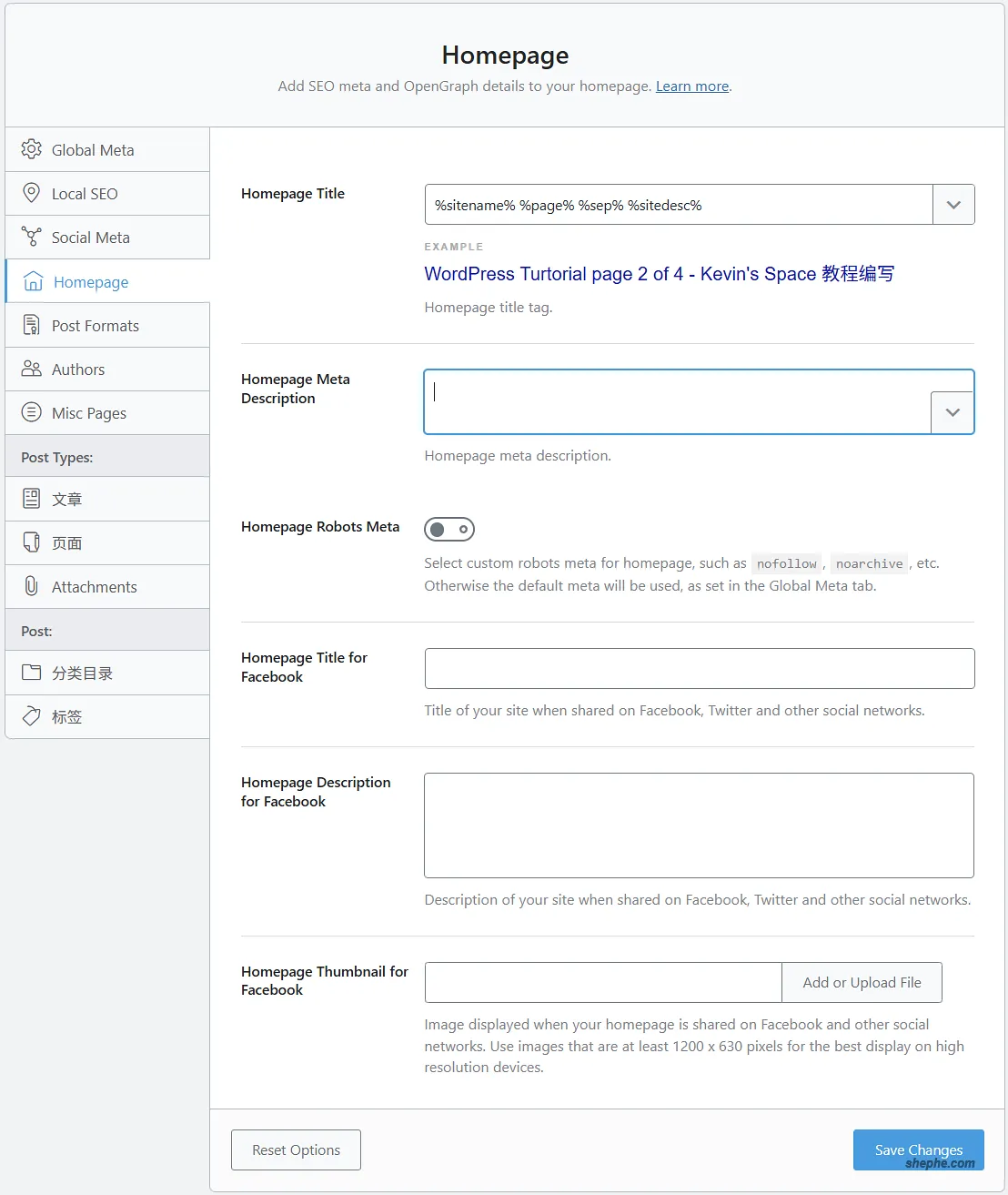Image resolution: width=1008 pixels, height=1195 pixels.
Task: Open the Homepage Meta Description variables dropdown
Action: coord(953,412)
